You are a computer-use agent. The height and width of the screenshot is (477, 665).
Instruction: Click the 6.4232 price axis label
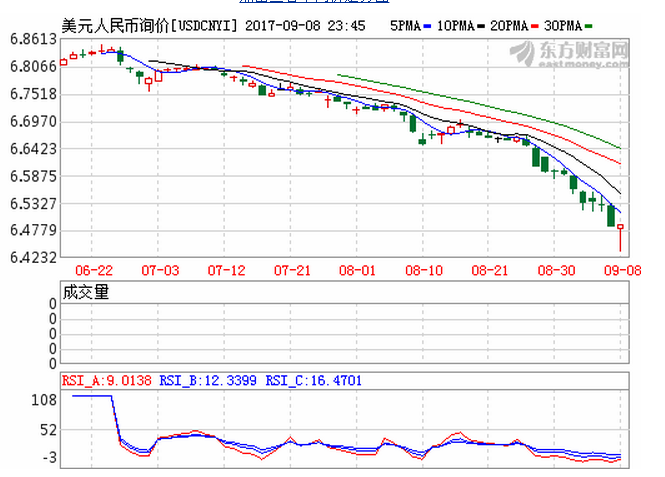point(34,257)
